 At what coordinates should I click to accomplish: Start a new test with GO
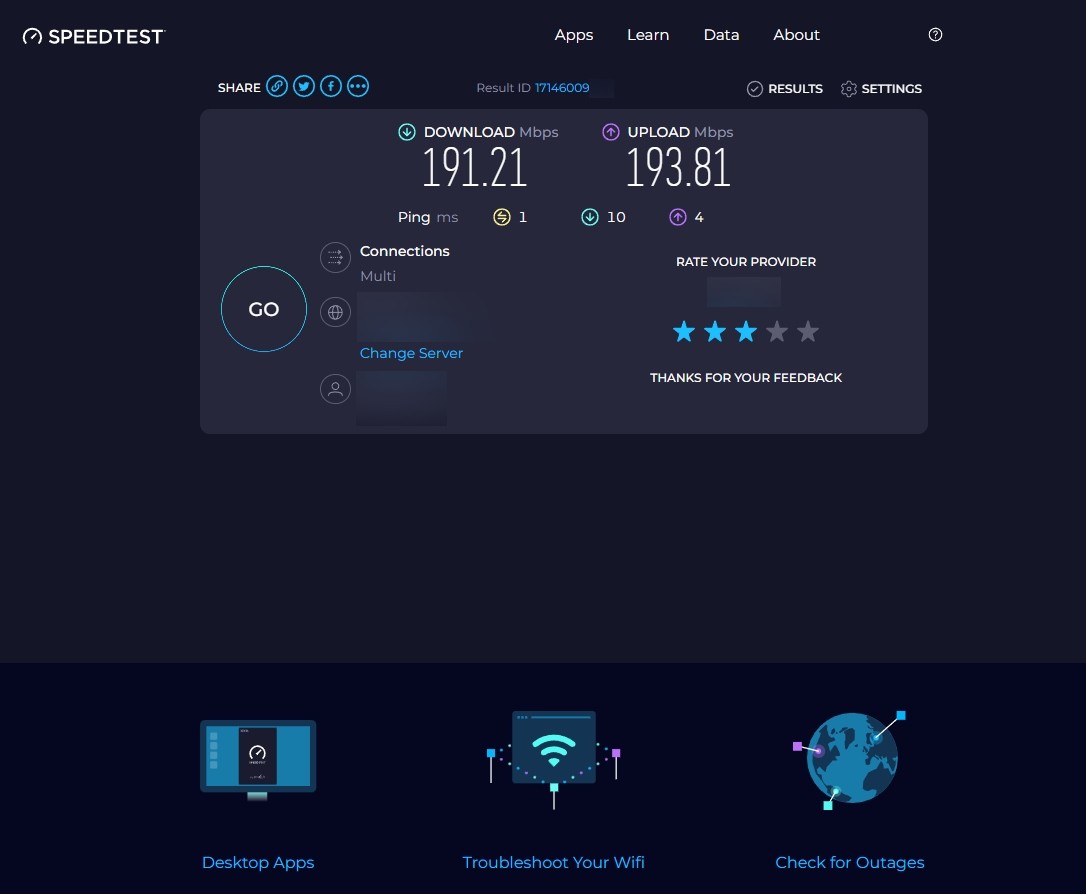(264, 309)
